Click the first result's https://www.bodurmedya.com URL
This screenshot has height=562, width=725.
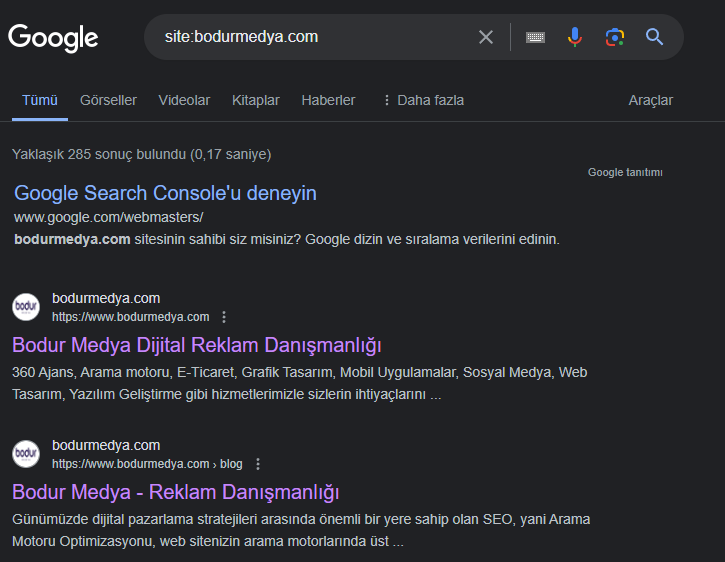point(130,317)
